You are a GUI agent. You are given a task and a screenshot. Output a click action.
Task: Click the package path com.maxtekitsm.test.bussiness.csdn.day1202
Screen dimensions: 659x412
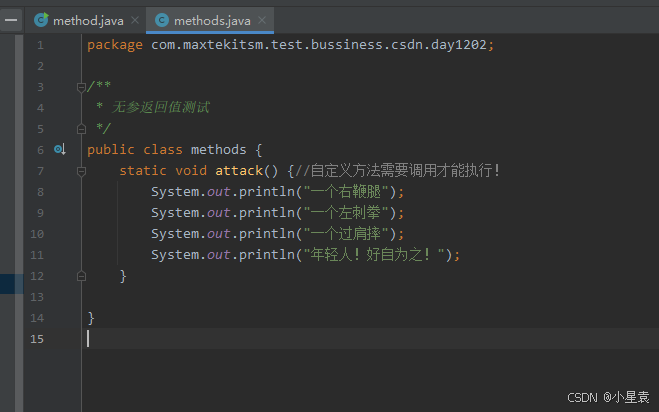319,45
